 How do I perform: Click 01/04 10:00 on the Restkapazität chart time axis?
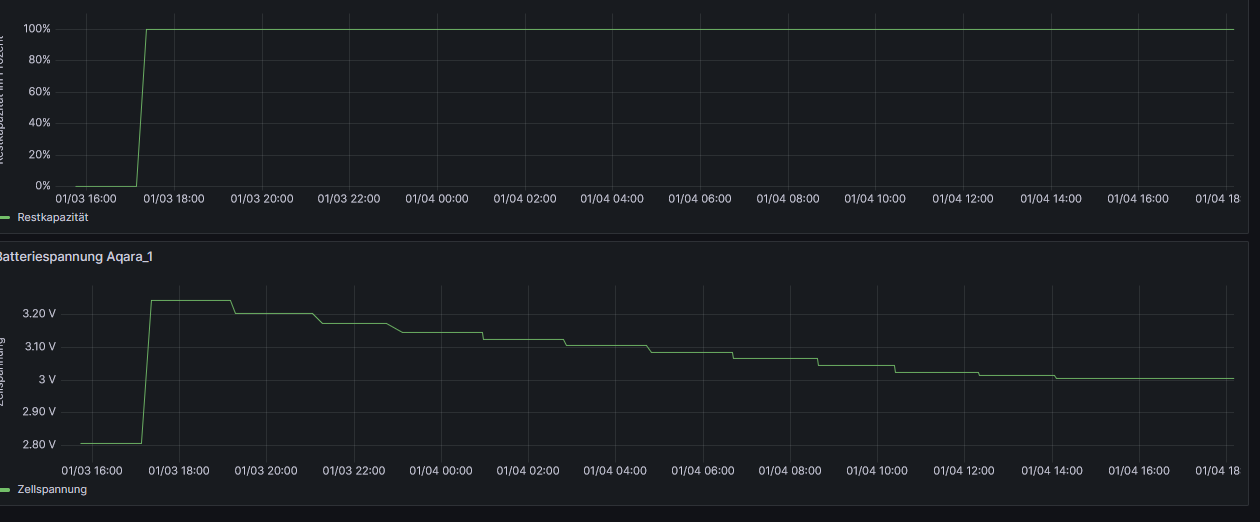(875, 199)
